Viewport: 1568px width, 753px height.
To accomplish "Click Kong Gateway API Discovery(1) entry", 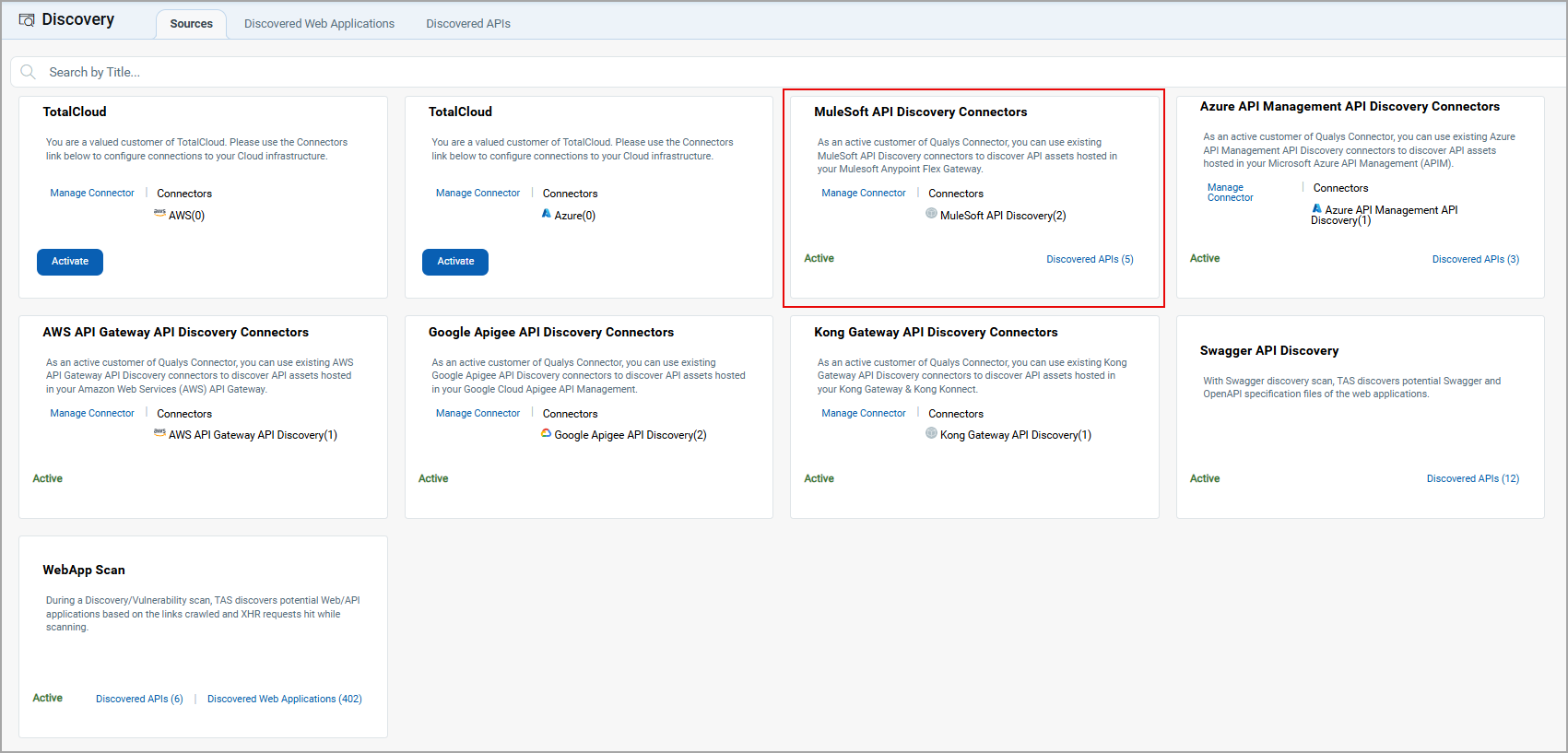I will point(1016,435).
